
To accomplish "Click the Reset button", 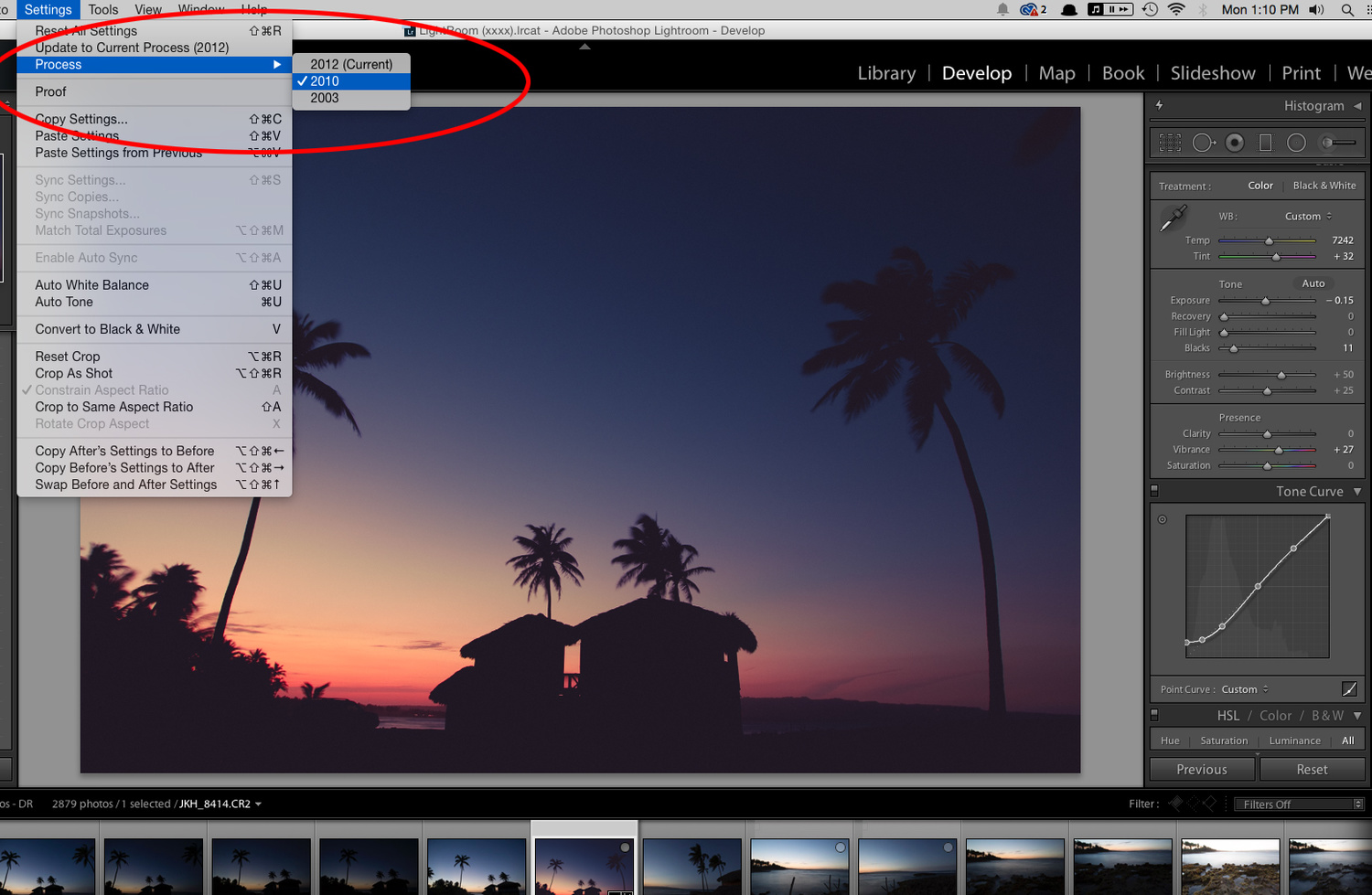I will (1312, 769).
